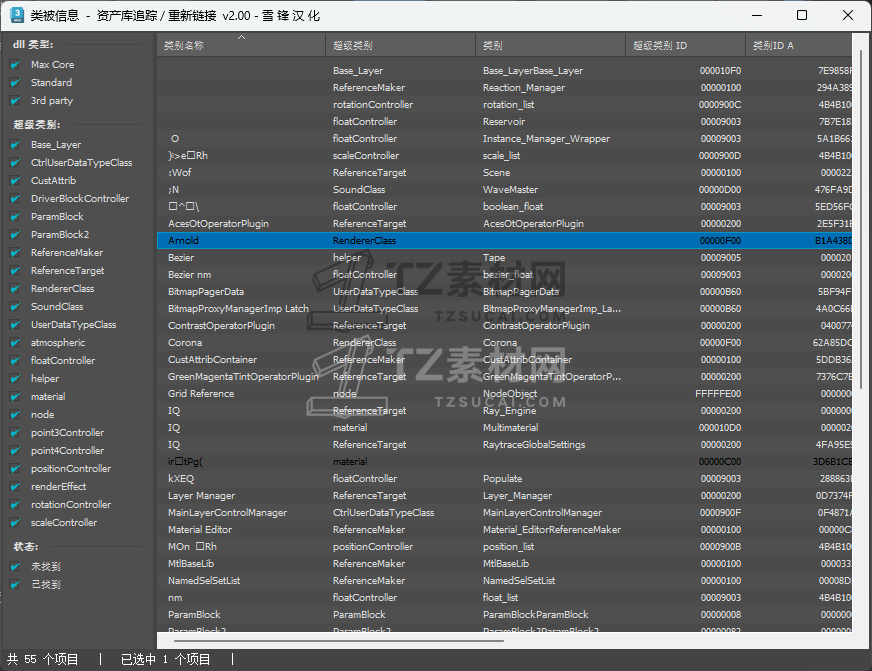Toggle the CustAttrib filter checkbox
This screenshot has height=671, width=872.
point(16,181)
